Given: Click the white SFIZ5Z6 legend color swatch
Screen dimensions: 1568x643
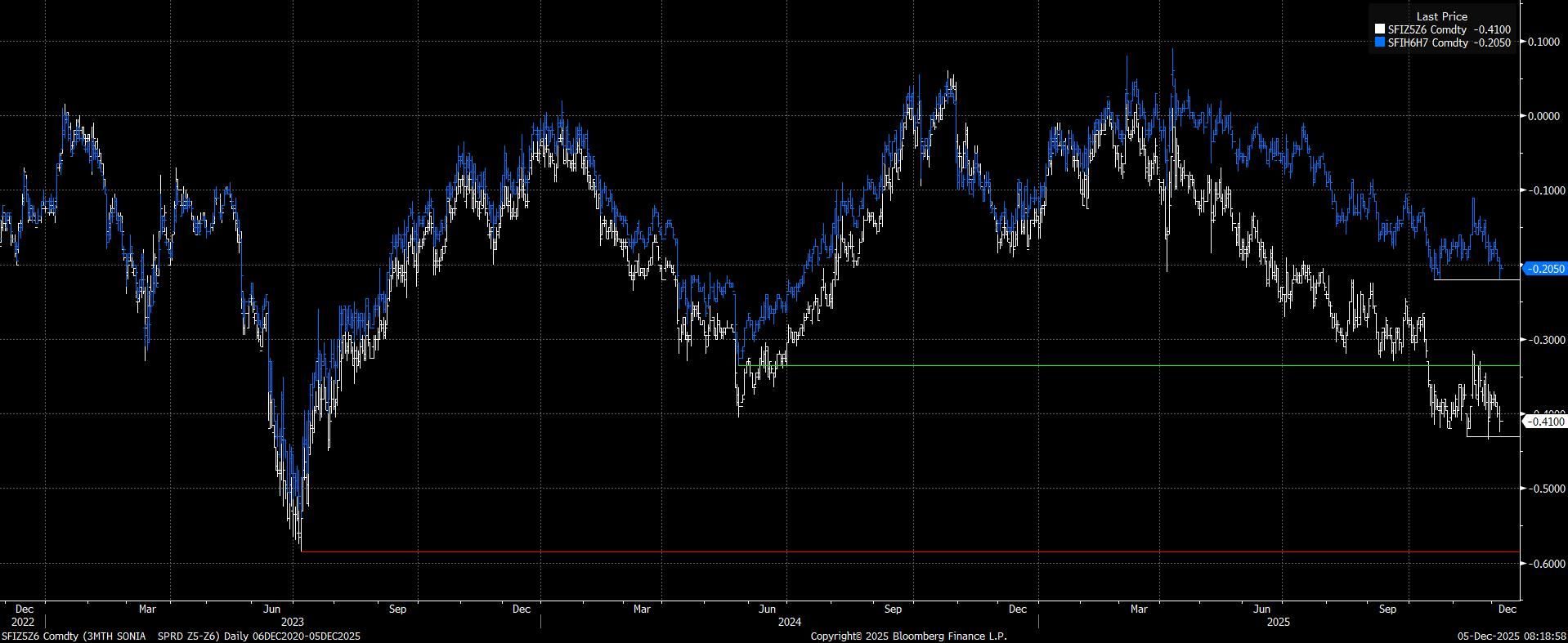Looking at the screenshot, I should point(1381,30).
